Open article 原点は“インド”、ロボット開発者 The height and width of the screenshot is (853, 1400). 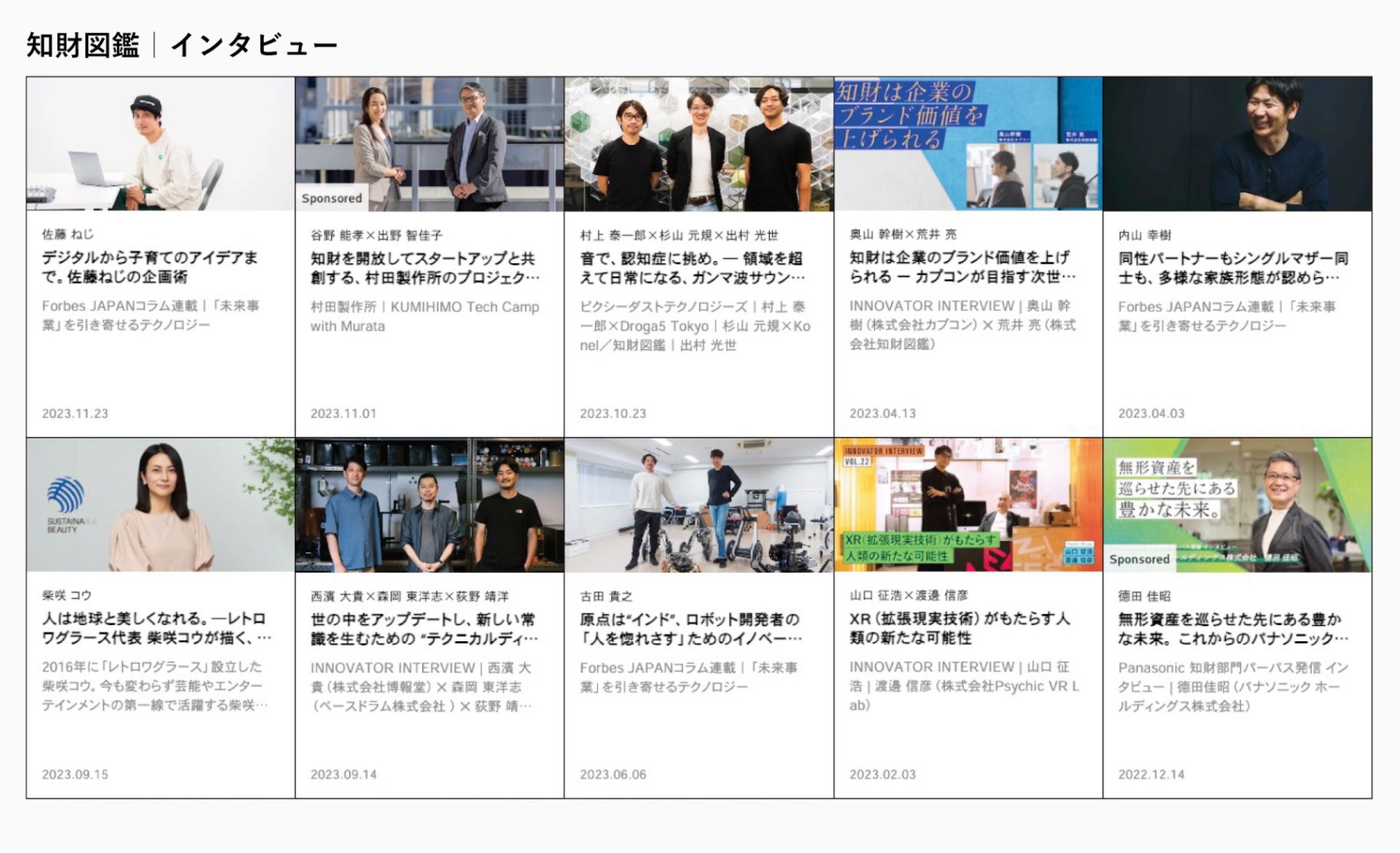[691, 629]
